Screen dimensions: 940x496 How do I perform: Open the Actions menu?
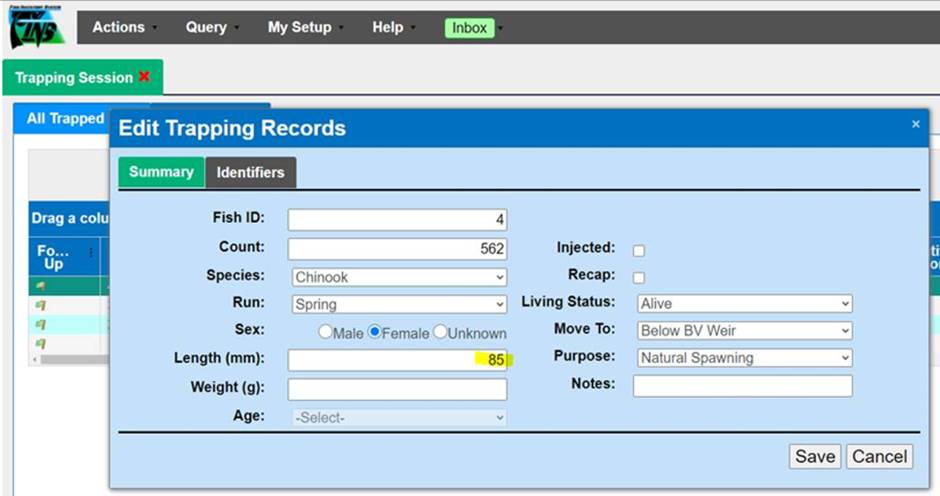point(120,27)
